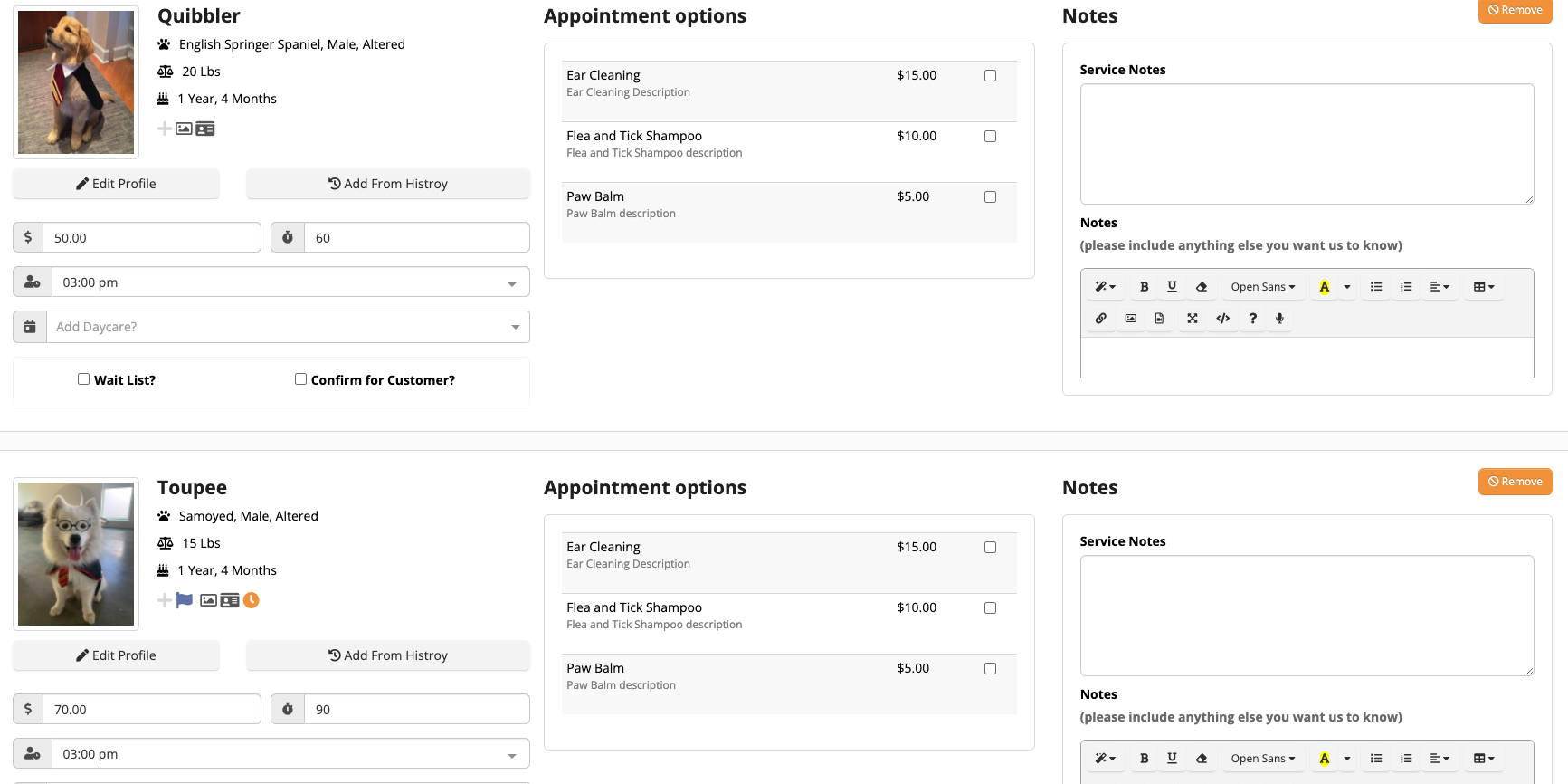Click the plus icon under Quibbler's details
This screenshot has width=1568, height=784.
[x=165, y=129]
